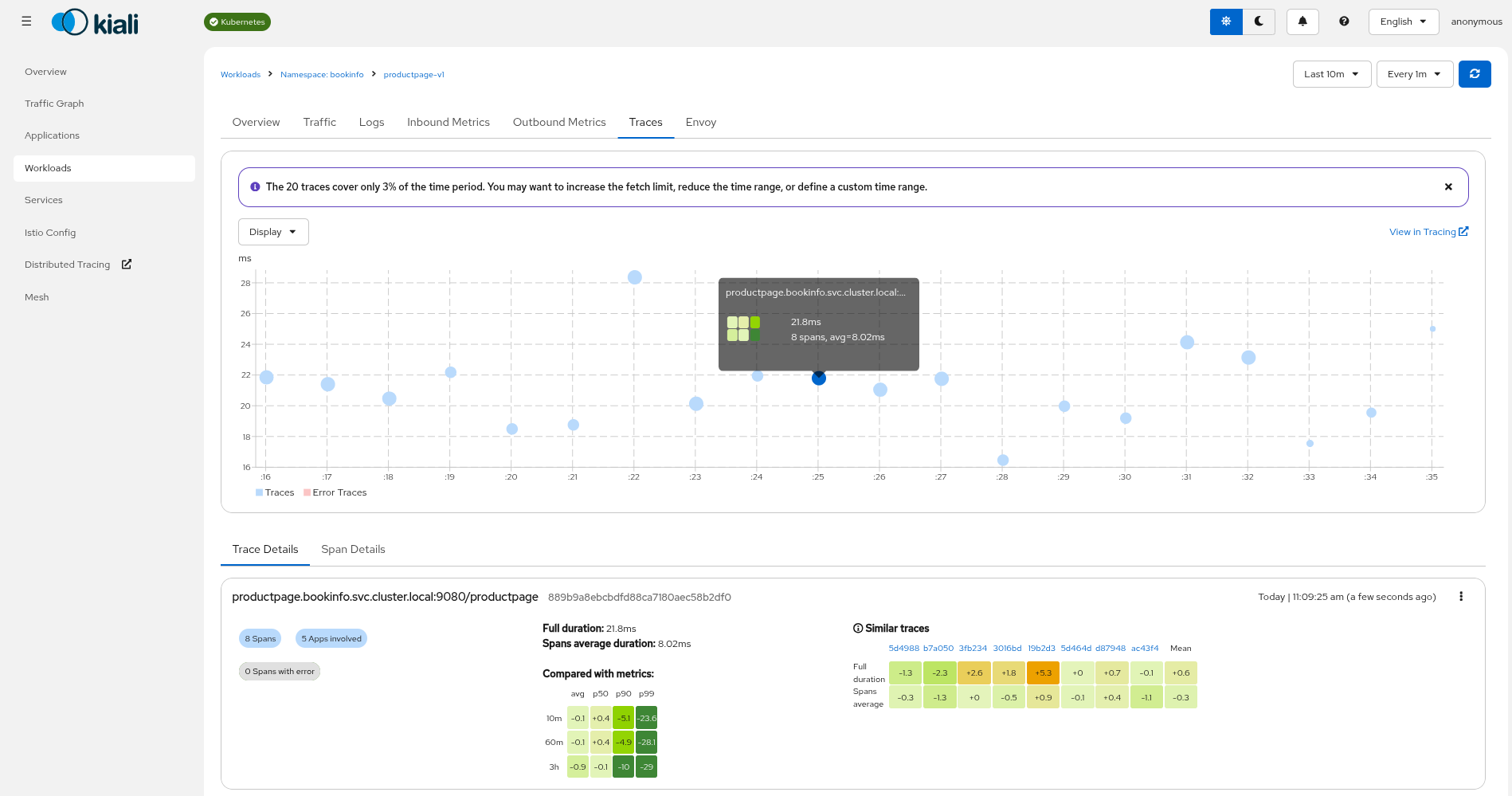Open the Span Details tab
Image resolution: width=1512 pixels, height=796 pixels.
coord(353,549)
